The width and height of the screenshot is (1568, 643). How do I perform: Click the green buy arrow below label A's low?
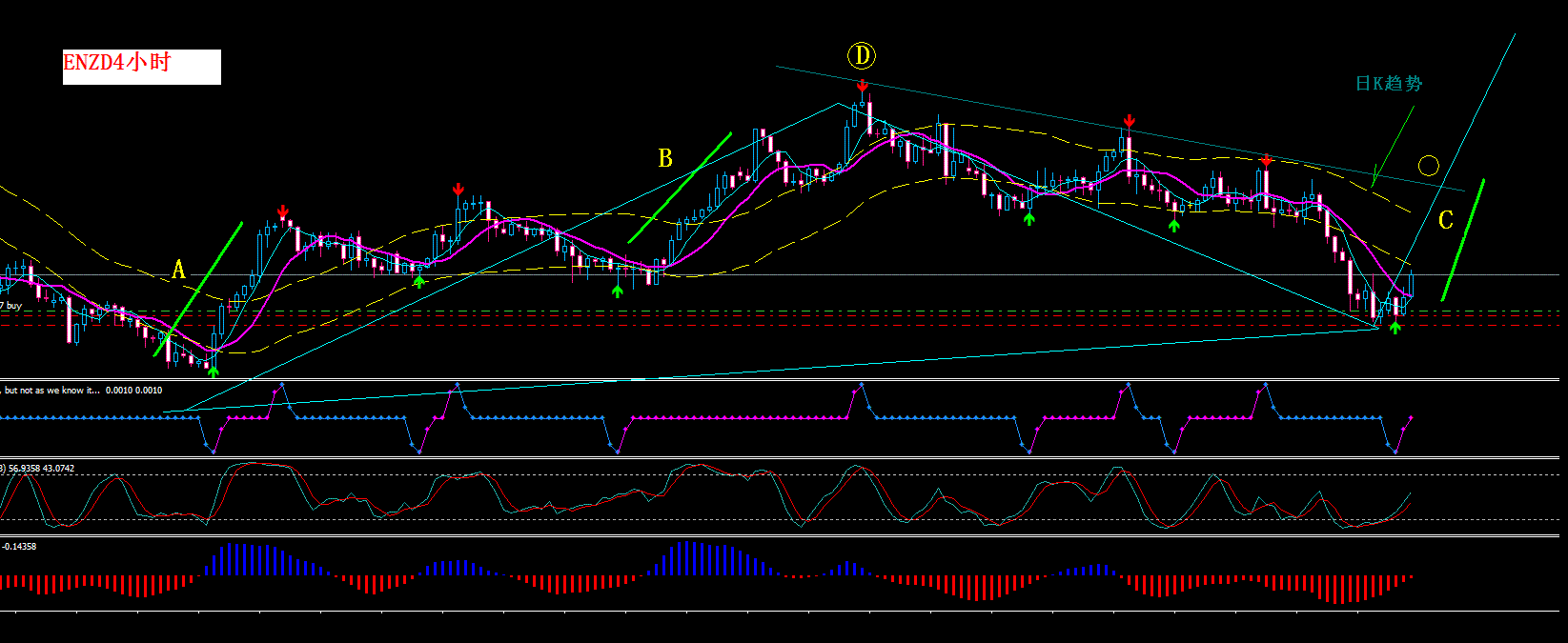(214, 372)
